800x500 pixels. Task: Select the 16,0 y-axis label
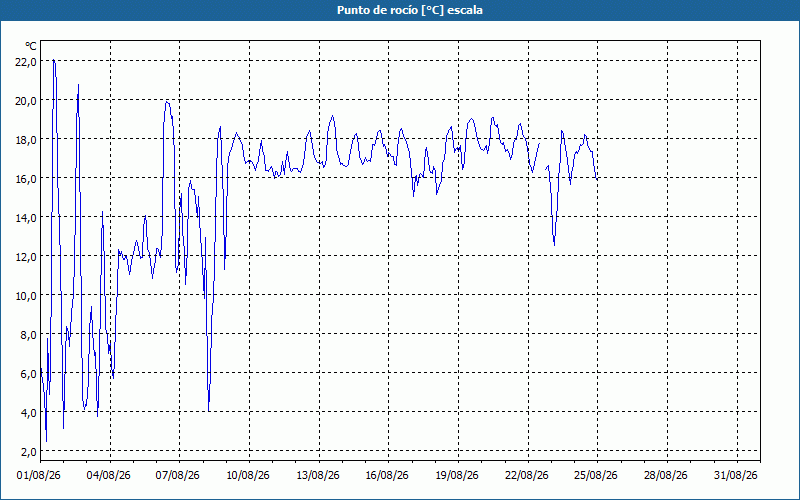tap(28, 179)
